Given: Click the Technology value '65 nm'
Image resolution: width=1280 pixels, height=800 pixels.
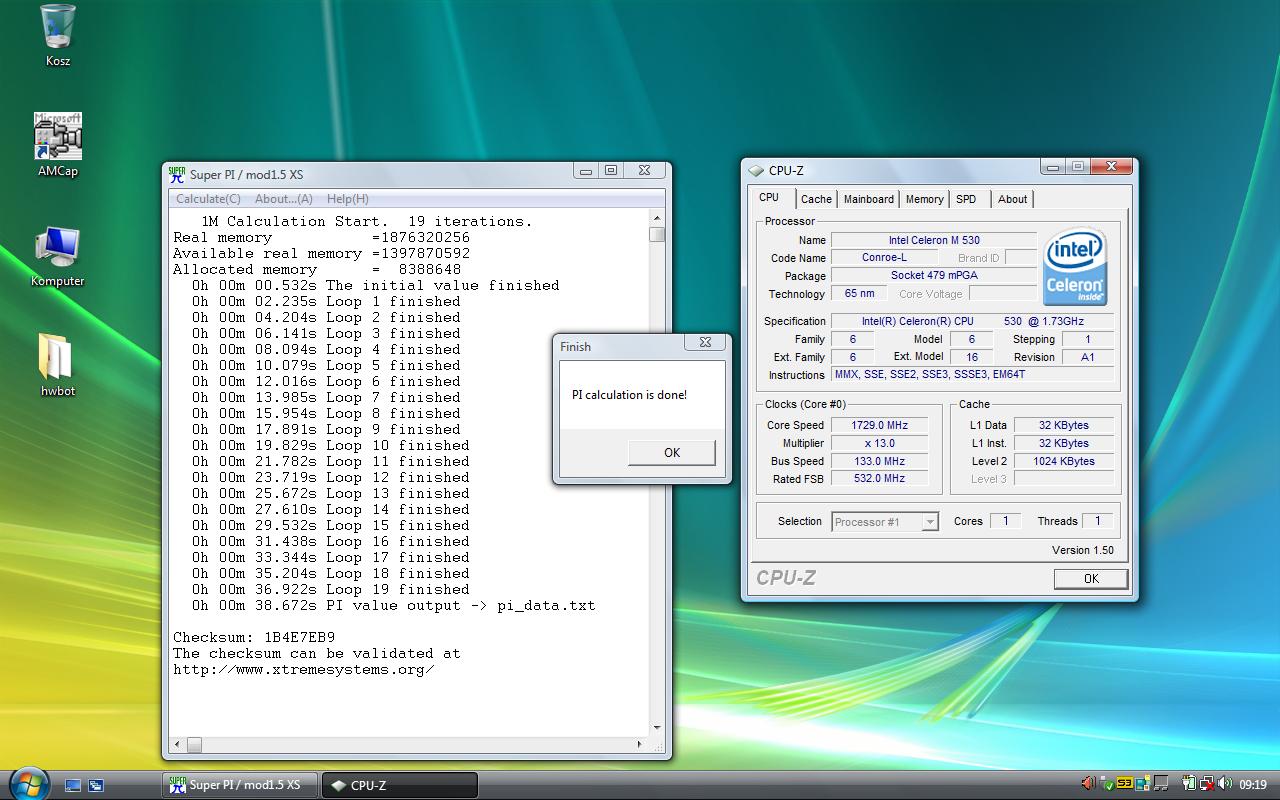Looking at the screenshot, I should tap(859, 294).
